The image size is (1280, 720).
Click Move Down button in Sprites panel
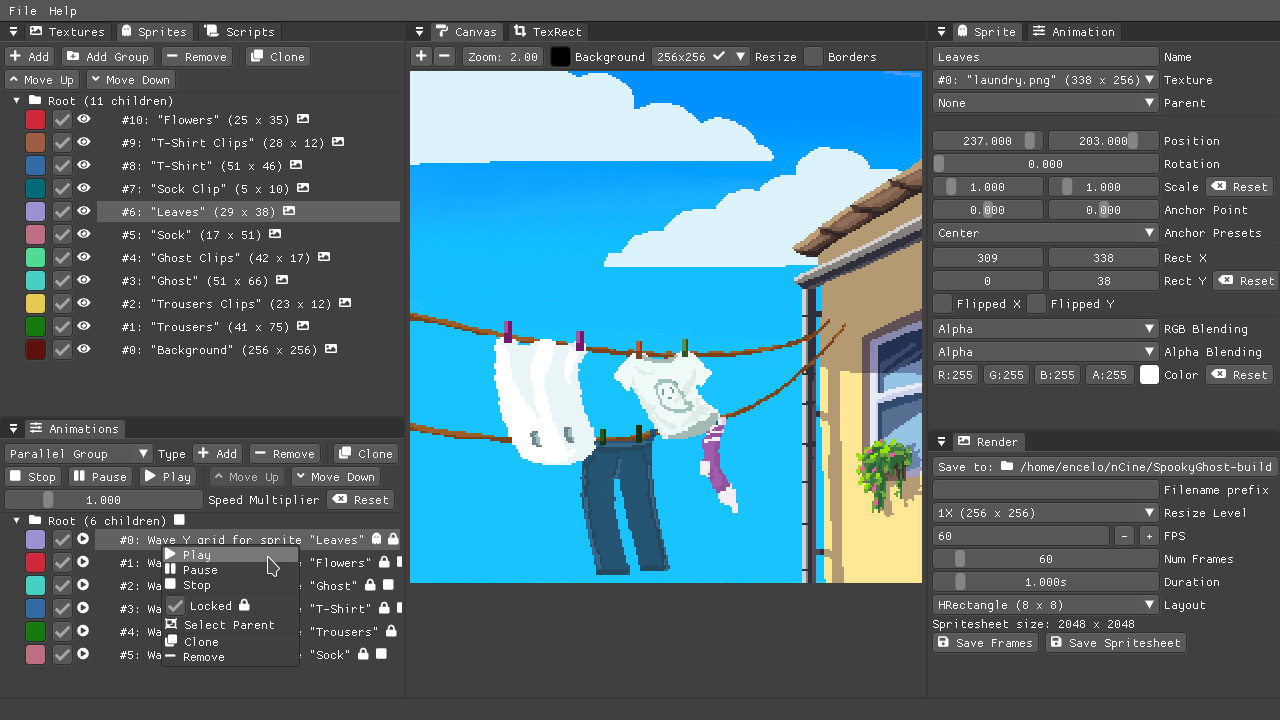pyautogui.click(x=130, y=80)
